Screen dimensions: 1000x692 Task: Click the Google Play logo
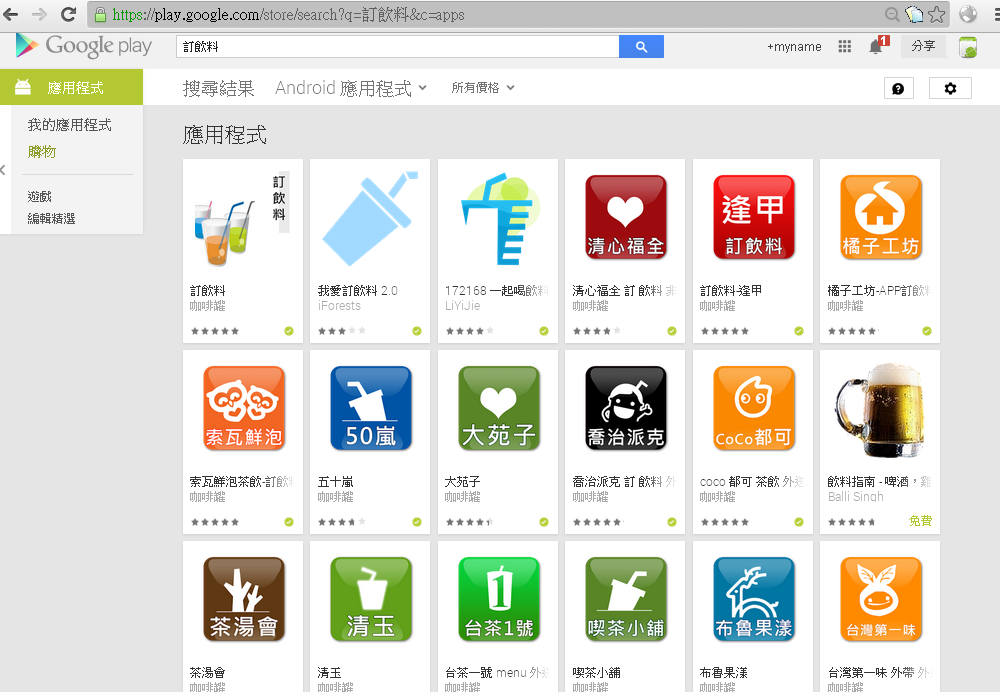(x=84, y=46)
